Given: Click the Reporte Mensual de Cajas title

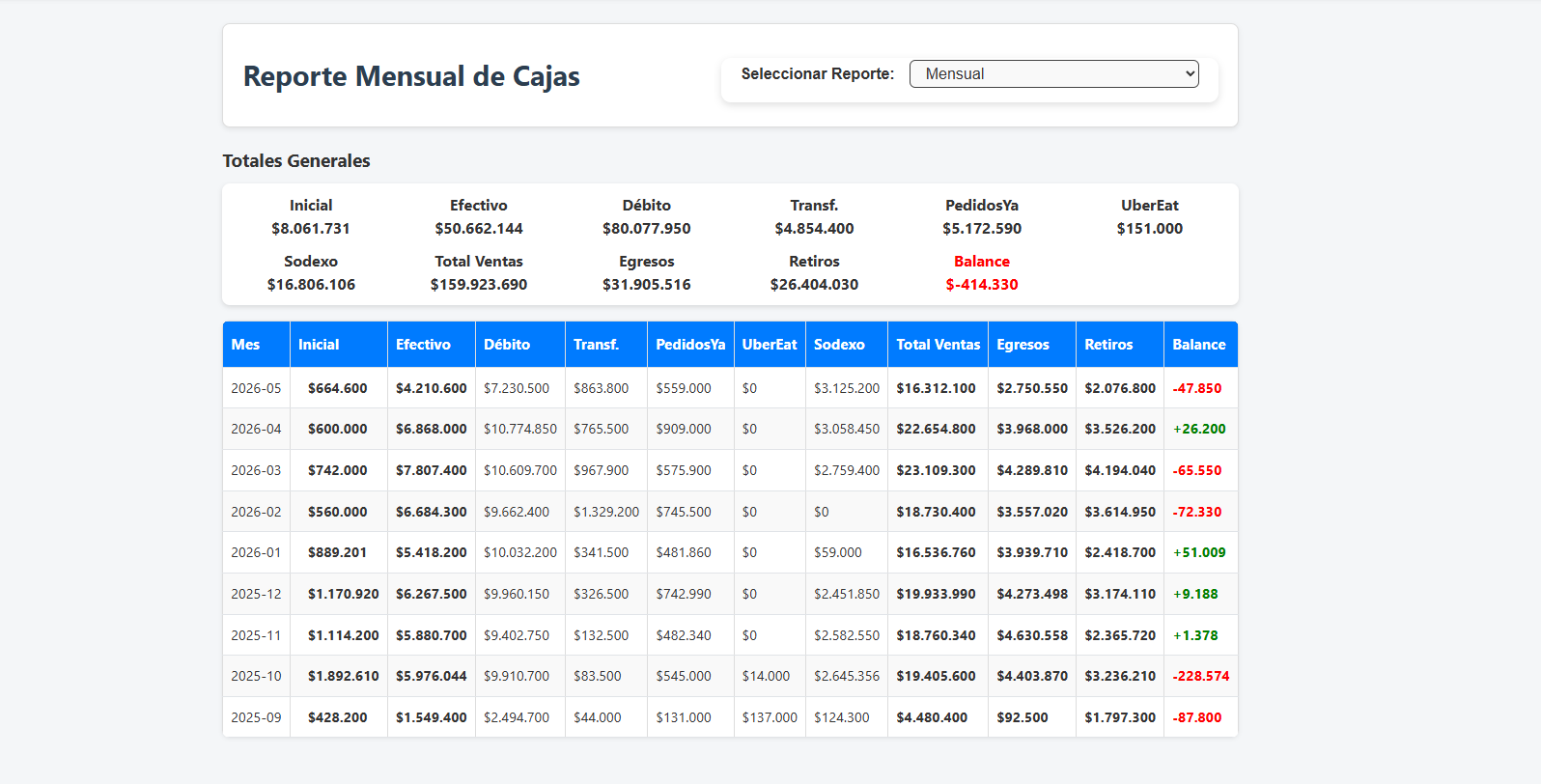Looking at the screenshot, I should [x=411, y=76].
